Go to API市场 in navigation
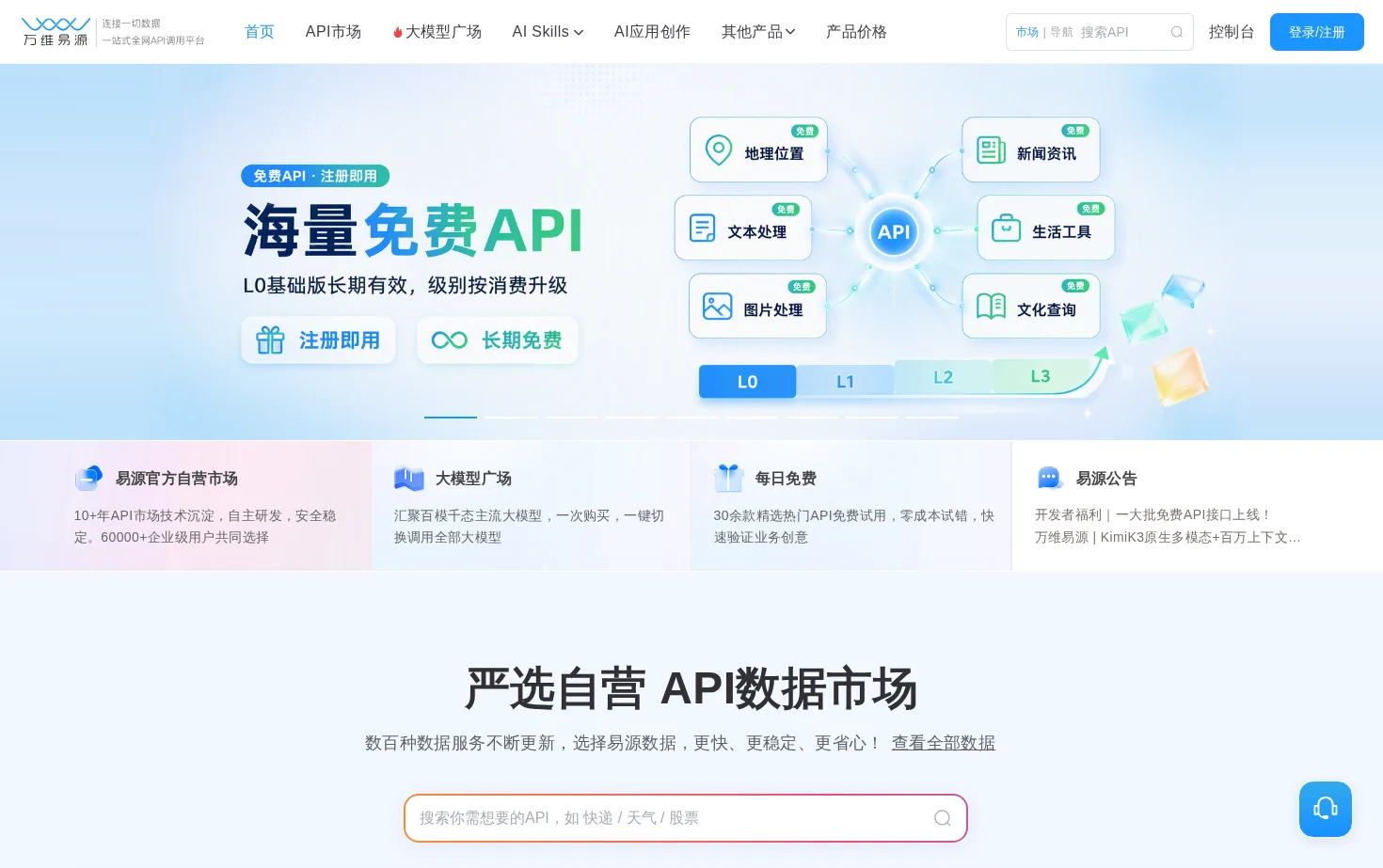 333,32
